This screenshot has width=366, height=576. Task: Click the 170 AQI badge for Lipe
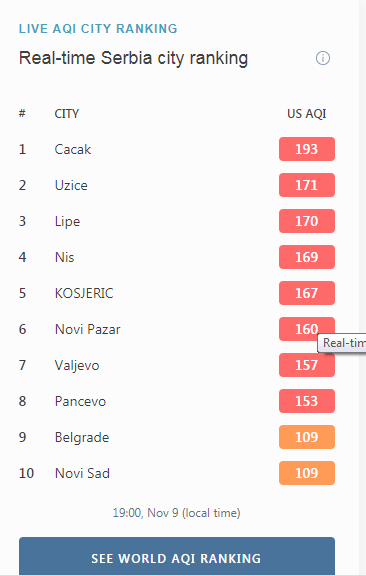[307, 221]
